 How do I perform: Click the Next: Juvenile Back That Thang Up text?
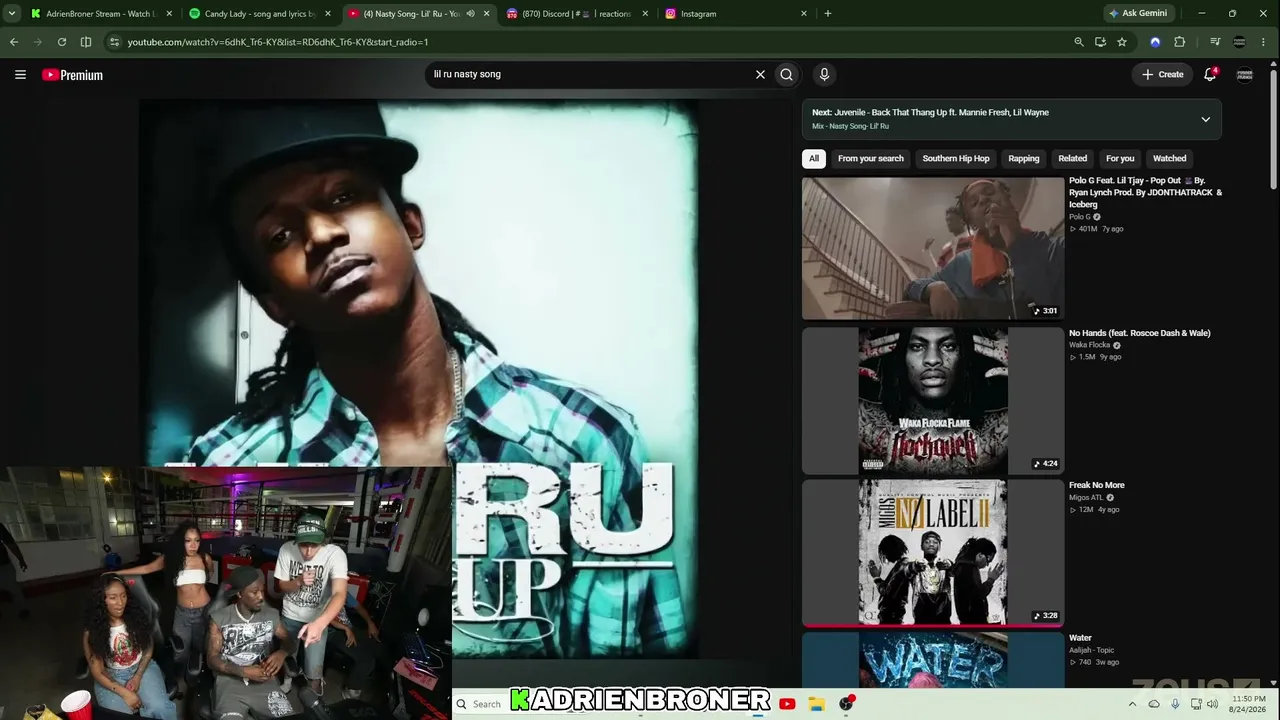tap(930, 113)
